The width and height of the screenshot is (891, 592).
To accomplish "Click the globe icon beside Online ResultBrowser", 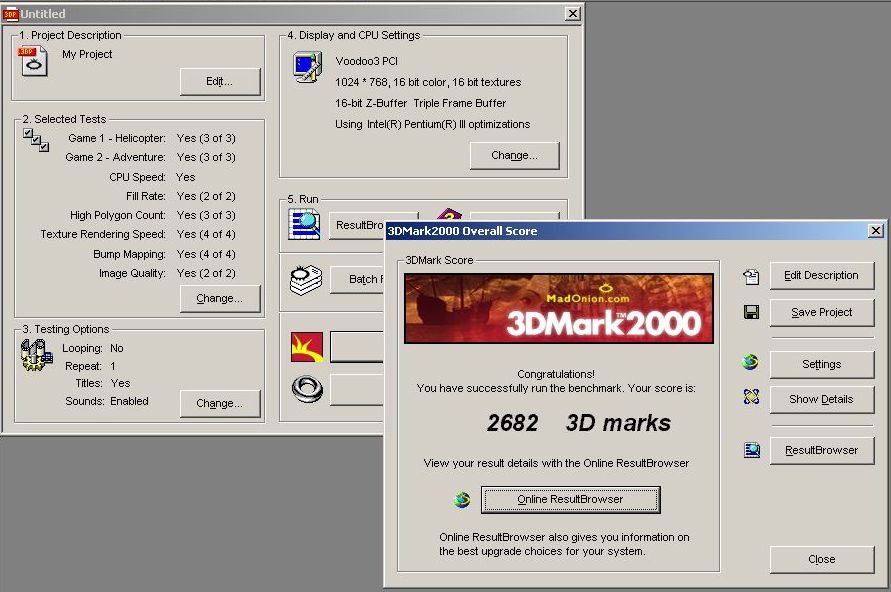I will click(x=462, y=499).
